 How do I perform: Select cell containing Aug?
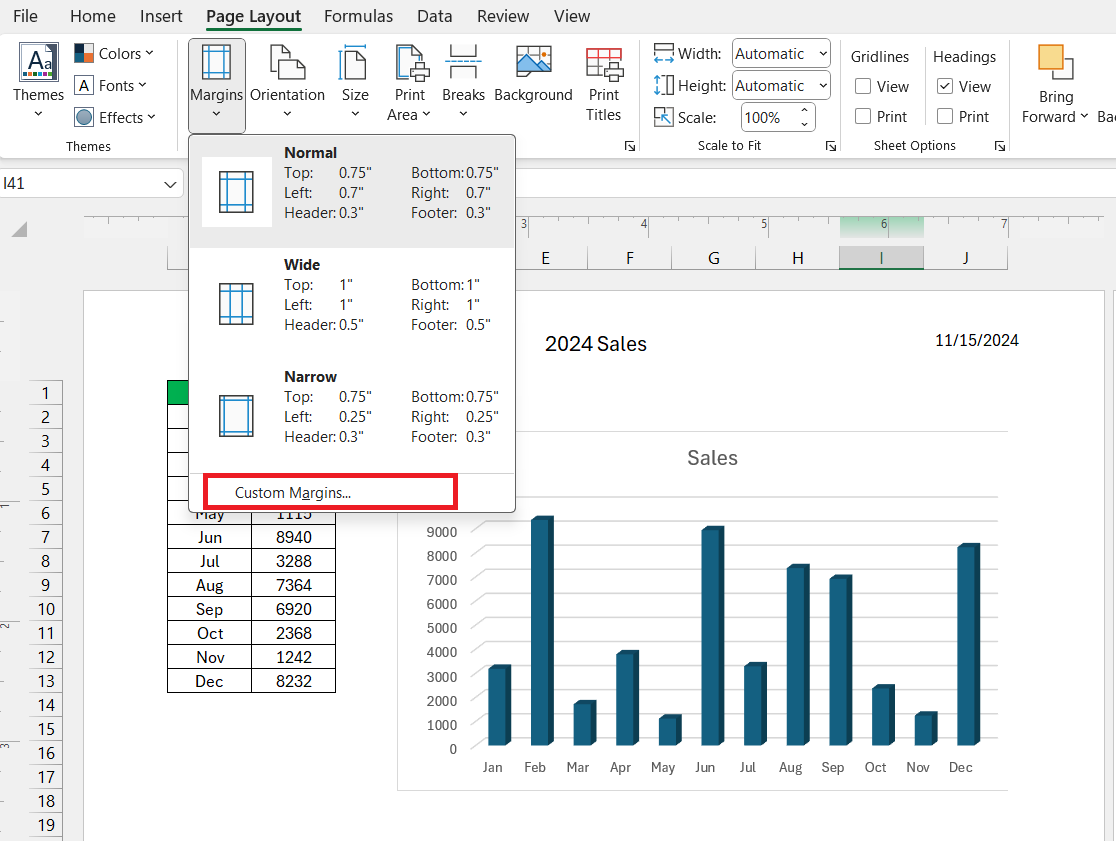click(x=209, y=585)
